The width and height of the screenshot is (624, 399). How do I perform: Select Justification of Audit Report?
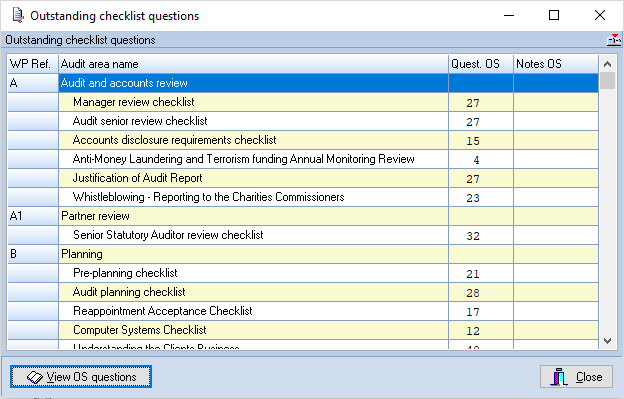pyautogui.click(x=303, y=178)
